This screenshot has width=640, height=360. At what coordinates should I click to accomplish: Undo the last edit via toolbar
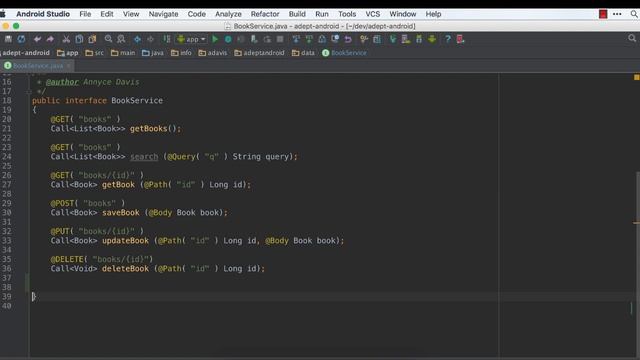click(x=37, y=39)
